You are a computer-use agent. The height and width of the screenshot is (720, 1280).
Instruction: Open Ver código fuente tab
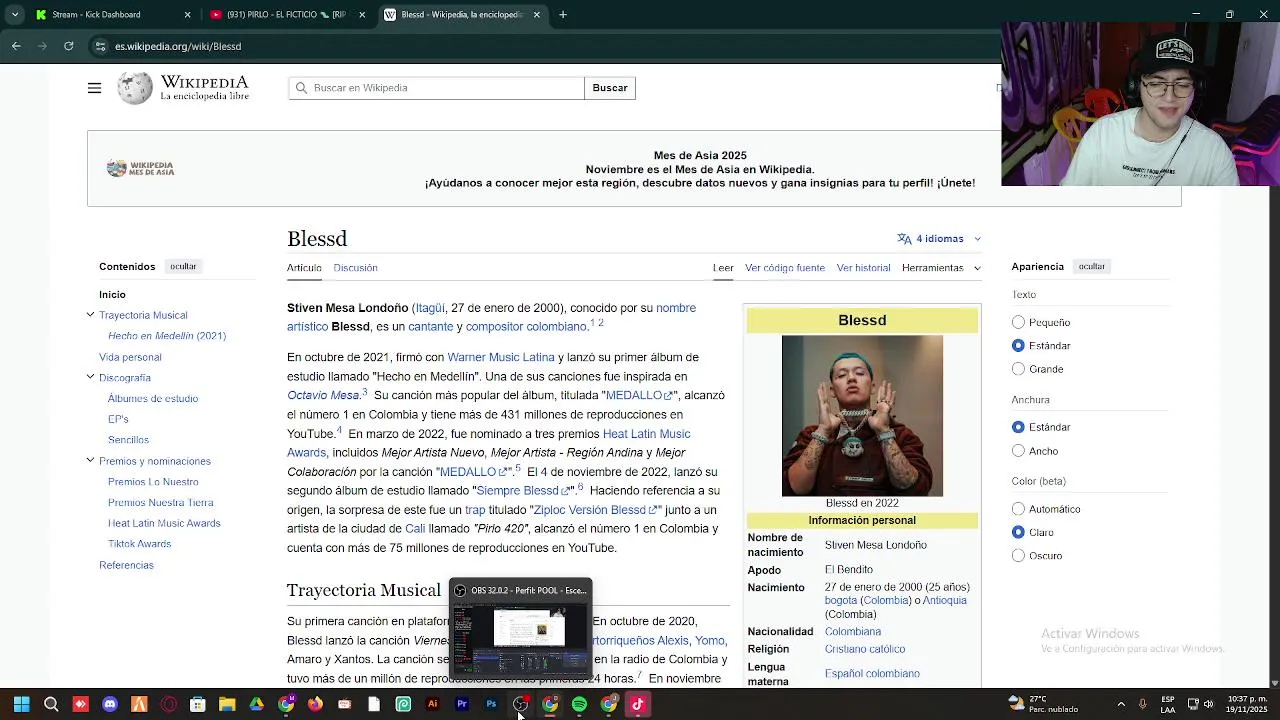coord(785,268)
